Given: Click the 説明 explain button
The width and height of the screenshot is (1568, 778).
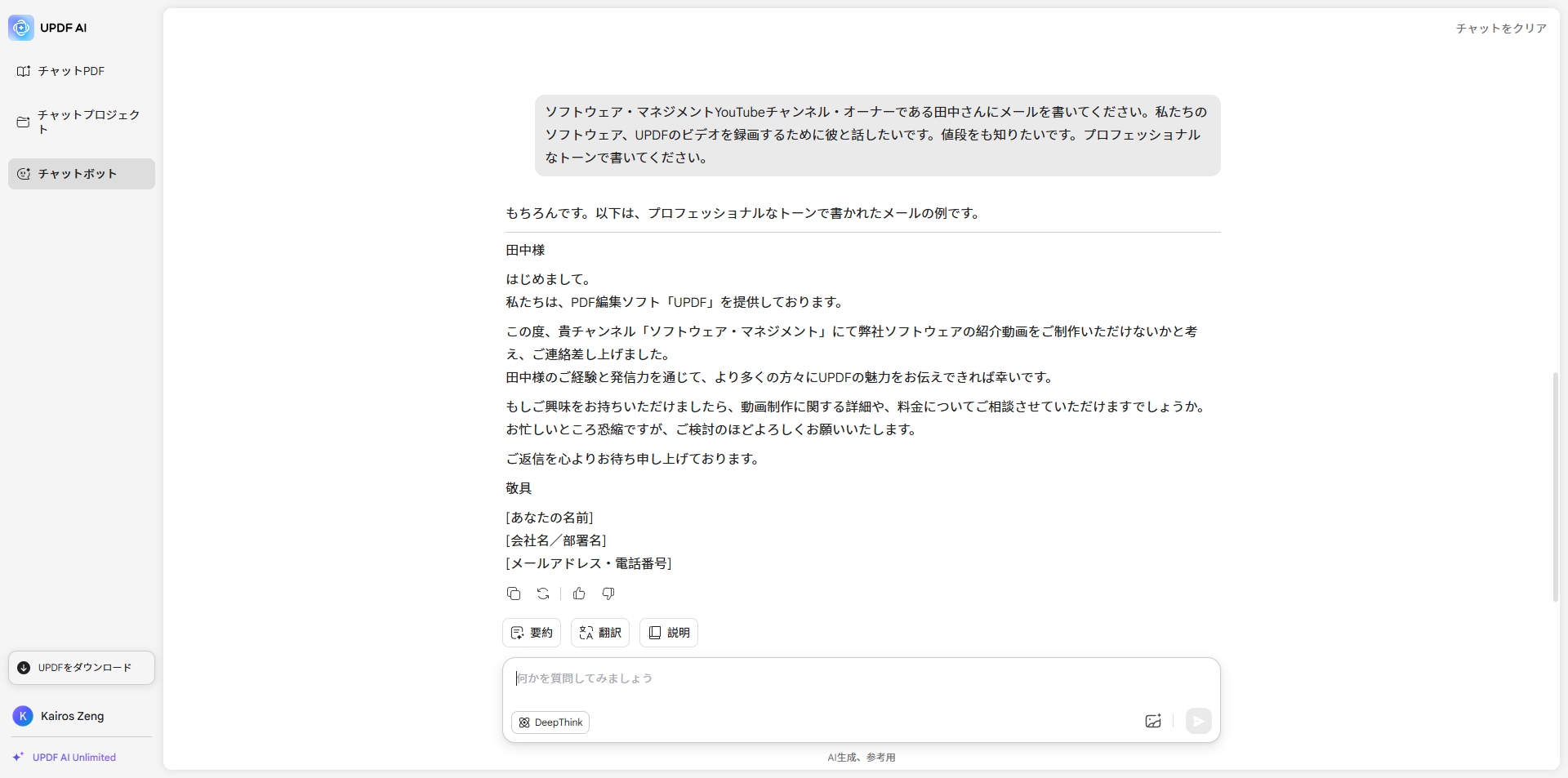Looking at the screenshot, I should tap(669, 633).
